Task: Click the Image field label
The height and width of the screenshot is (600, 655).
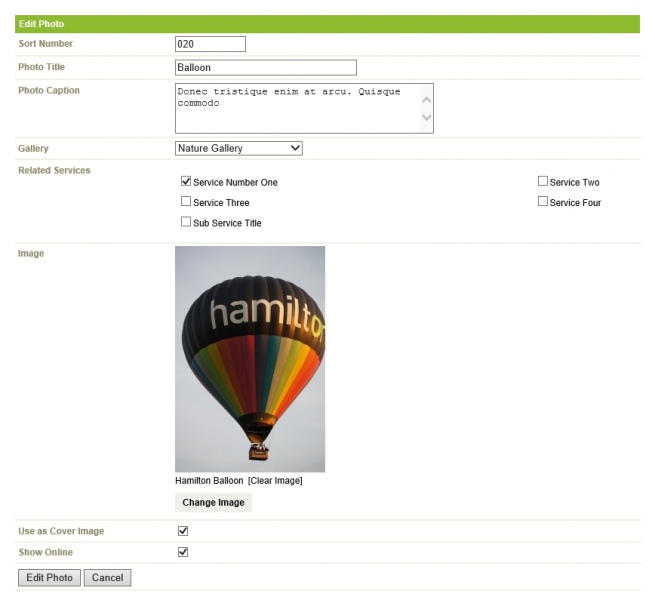Action: click(x=31, y=253)
